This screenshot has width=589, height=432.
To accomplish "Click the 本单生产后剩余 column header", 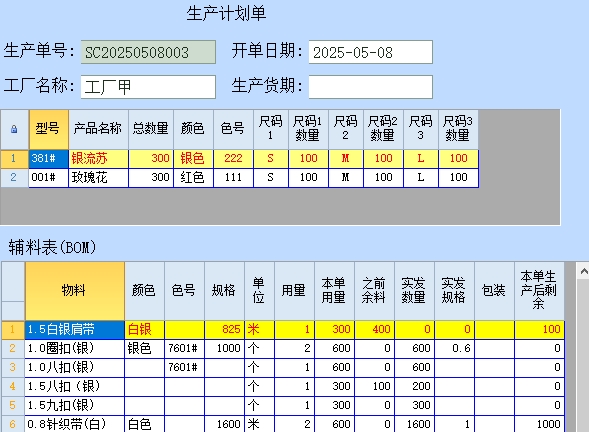I will point(539,291).
